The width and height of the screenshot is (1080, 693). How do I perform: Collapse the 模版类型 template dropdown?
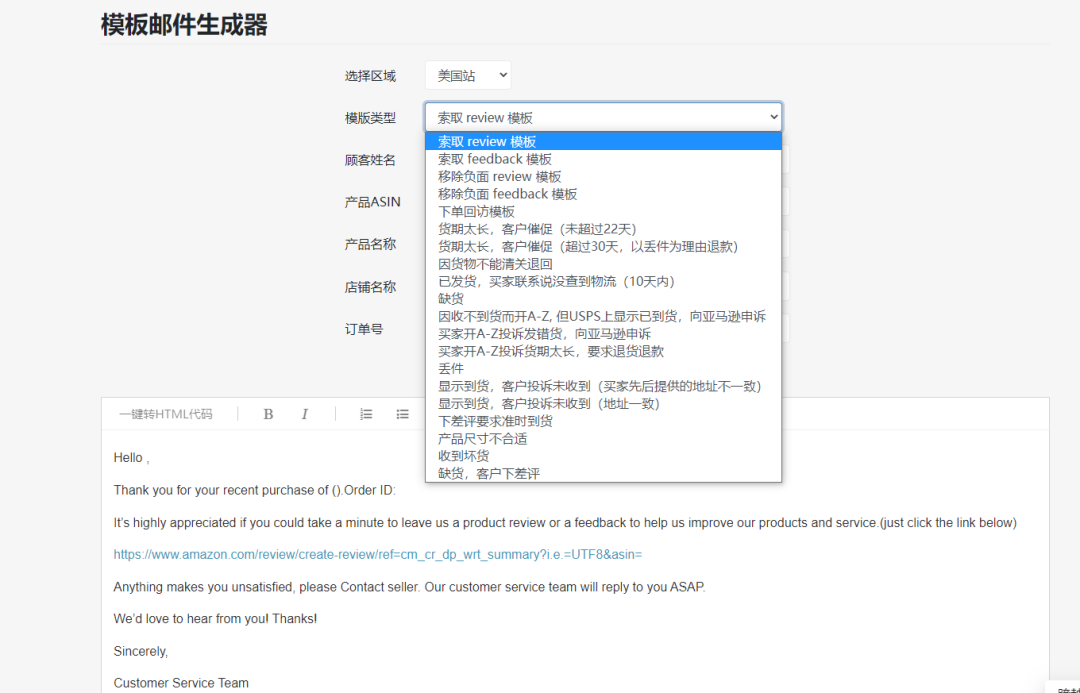603,117
